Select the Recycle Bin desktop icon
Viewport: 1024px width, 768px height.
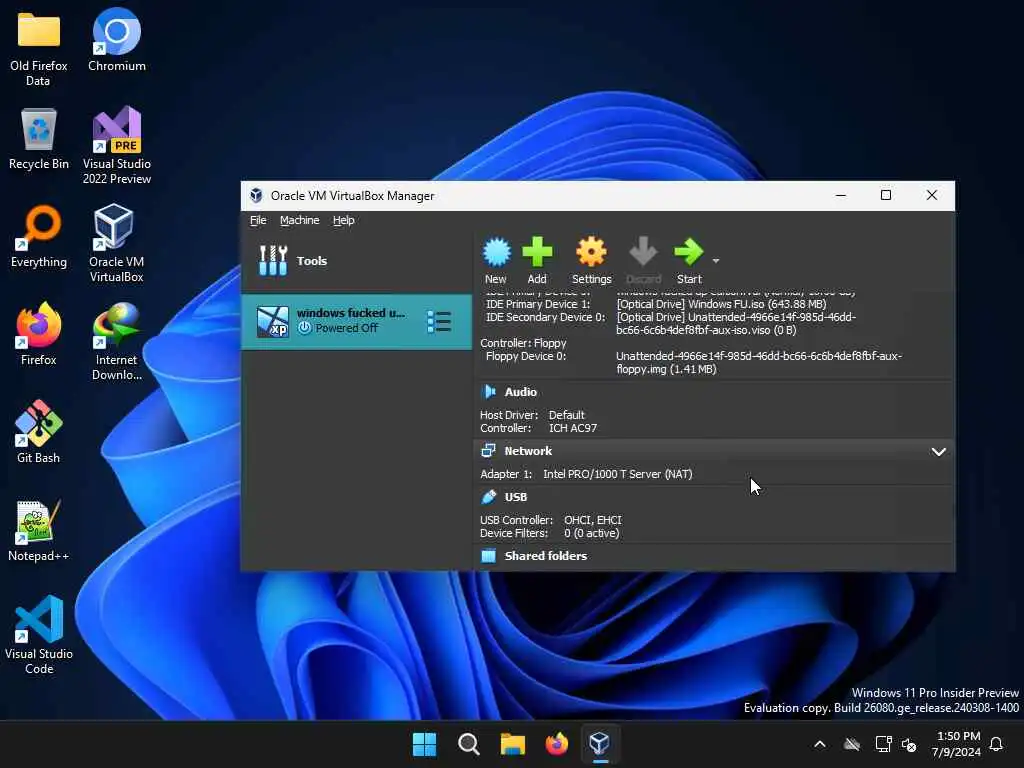39,138
